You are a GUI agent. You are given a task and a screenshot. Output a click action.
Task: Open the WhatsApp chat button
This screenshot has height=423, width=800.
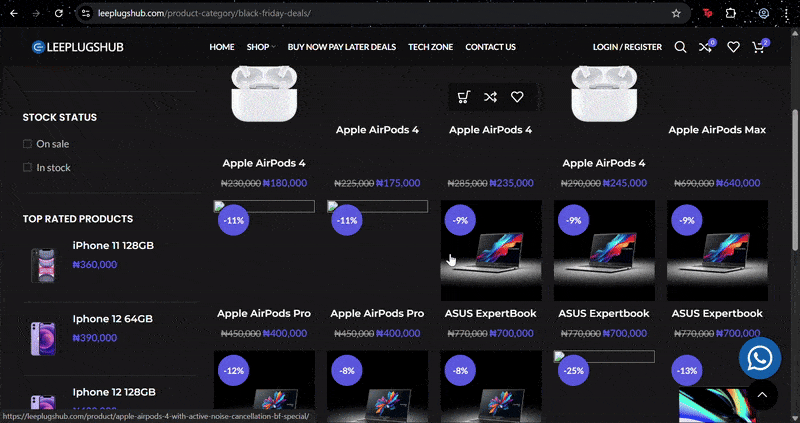[760, 358]
